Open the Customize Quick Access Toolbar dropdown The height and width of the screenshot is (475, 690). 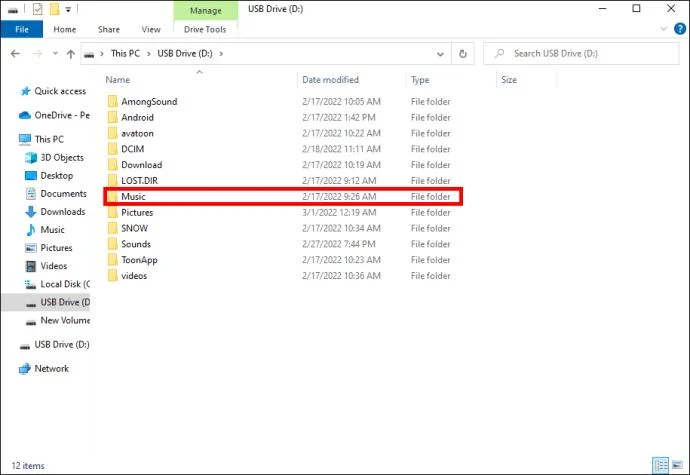pos(68,9)
